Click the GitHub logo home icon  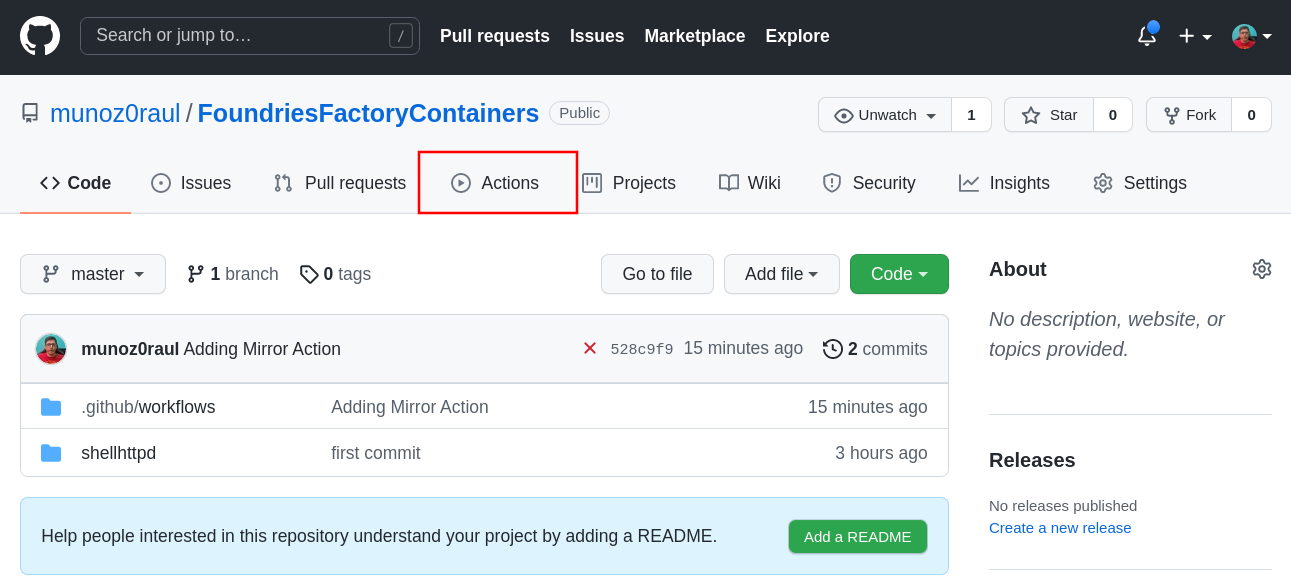(40, 36)
